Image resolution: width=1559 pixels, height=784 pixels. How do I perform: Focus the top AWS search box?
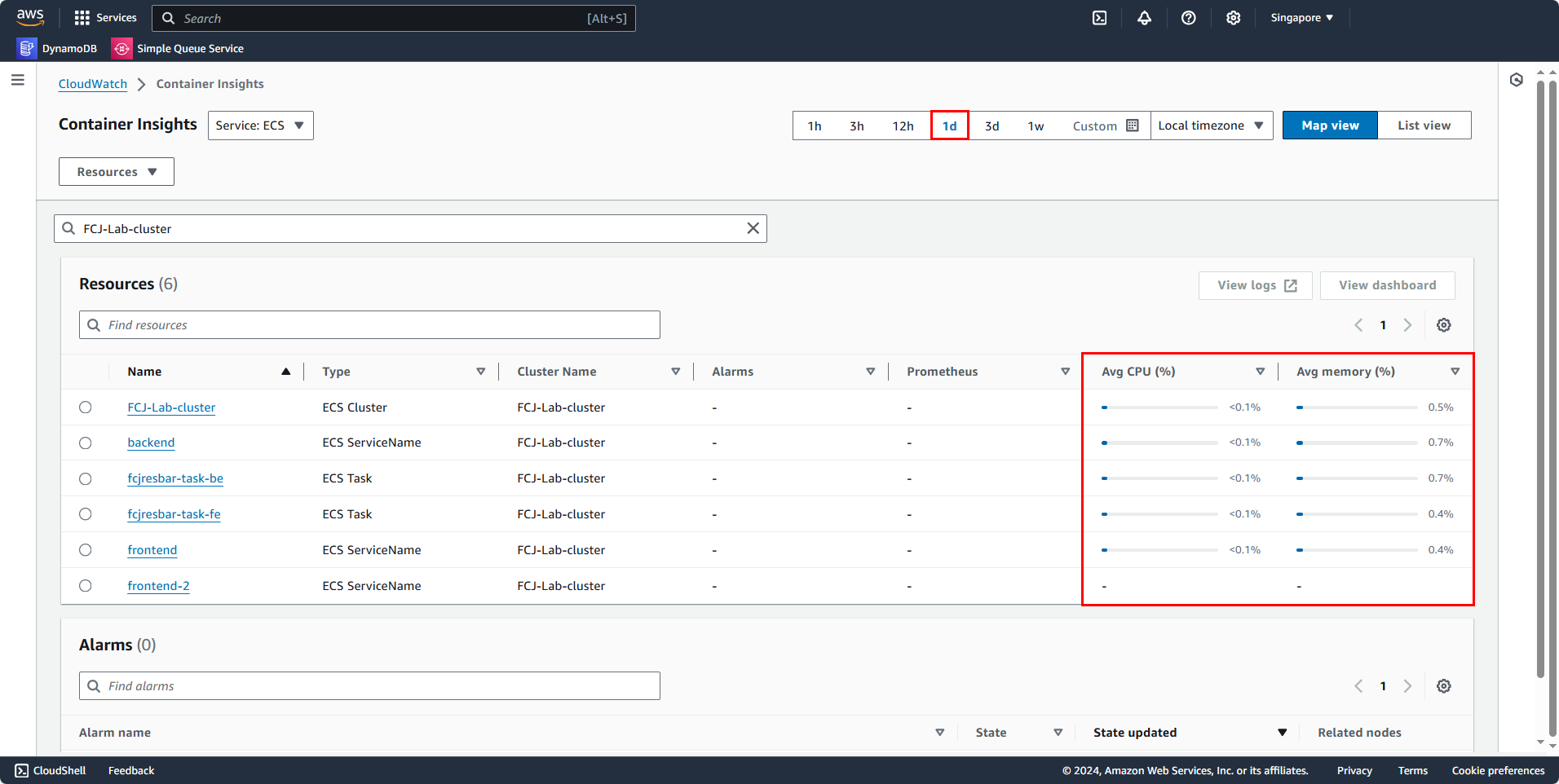pos(394,18)
